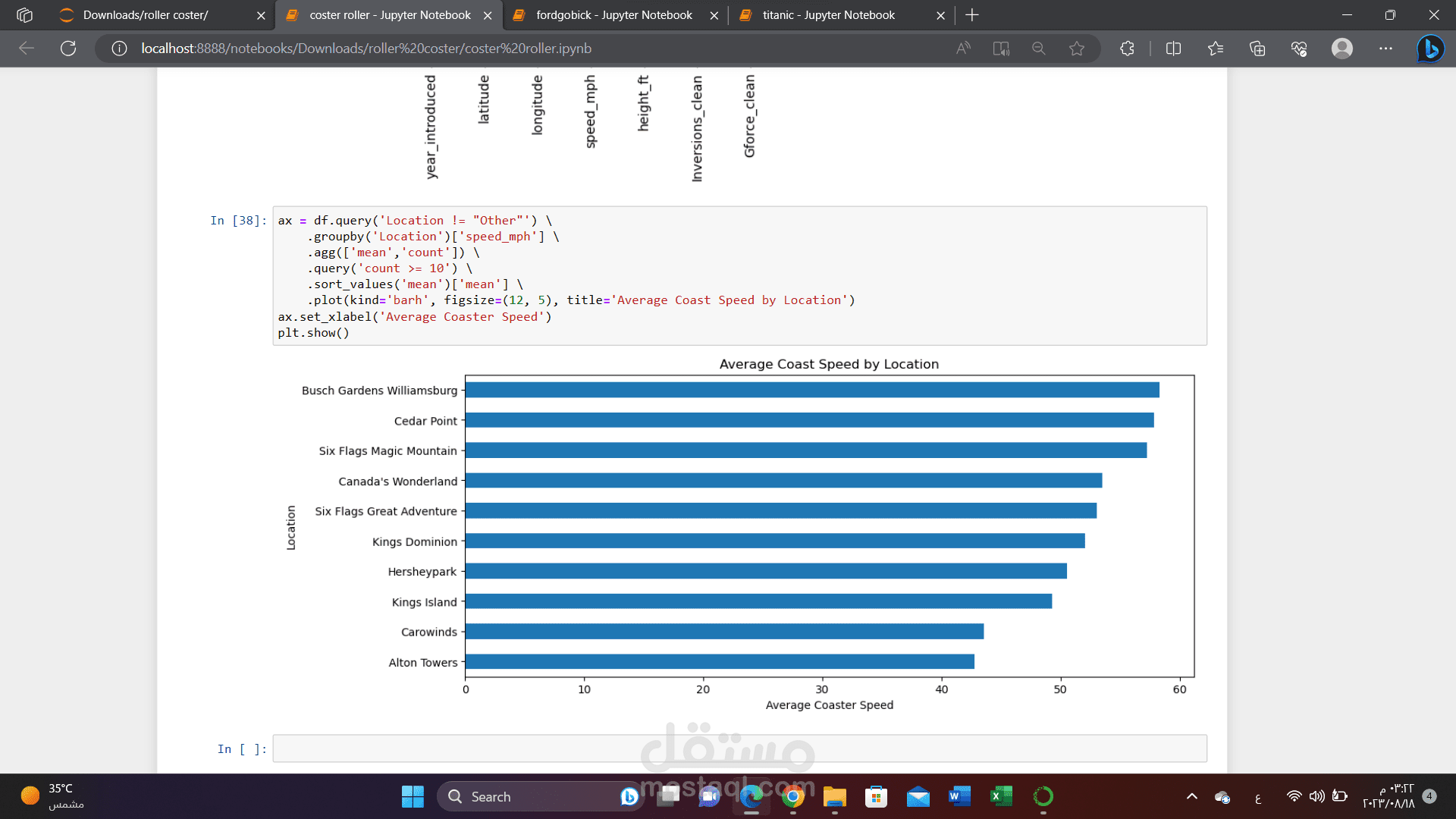This screenshot has height=819, width=1456.
Task: Open a new browser tab
Action: point(972,15)
